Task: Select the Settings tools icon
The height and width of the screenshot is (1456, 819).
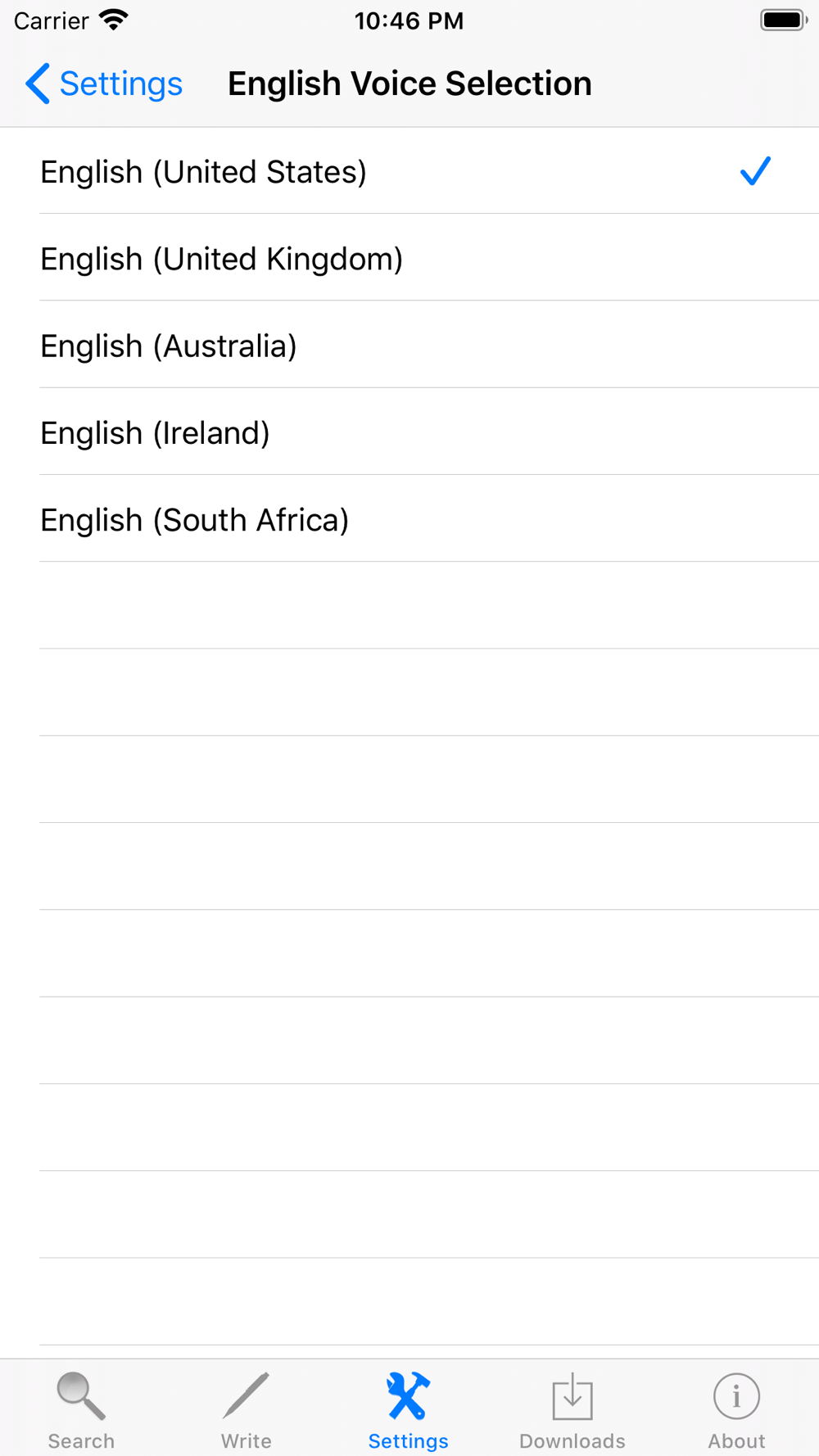Action: [408, 1395]
